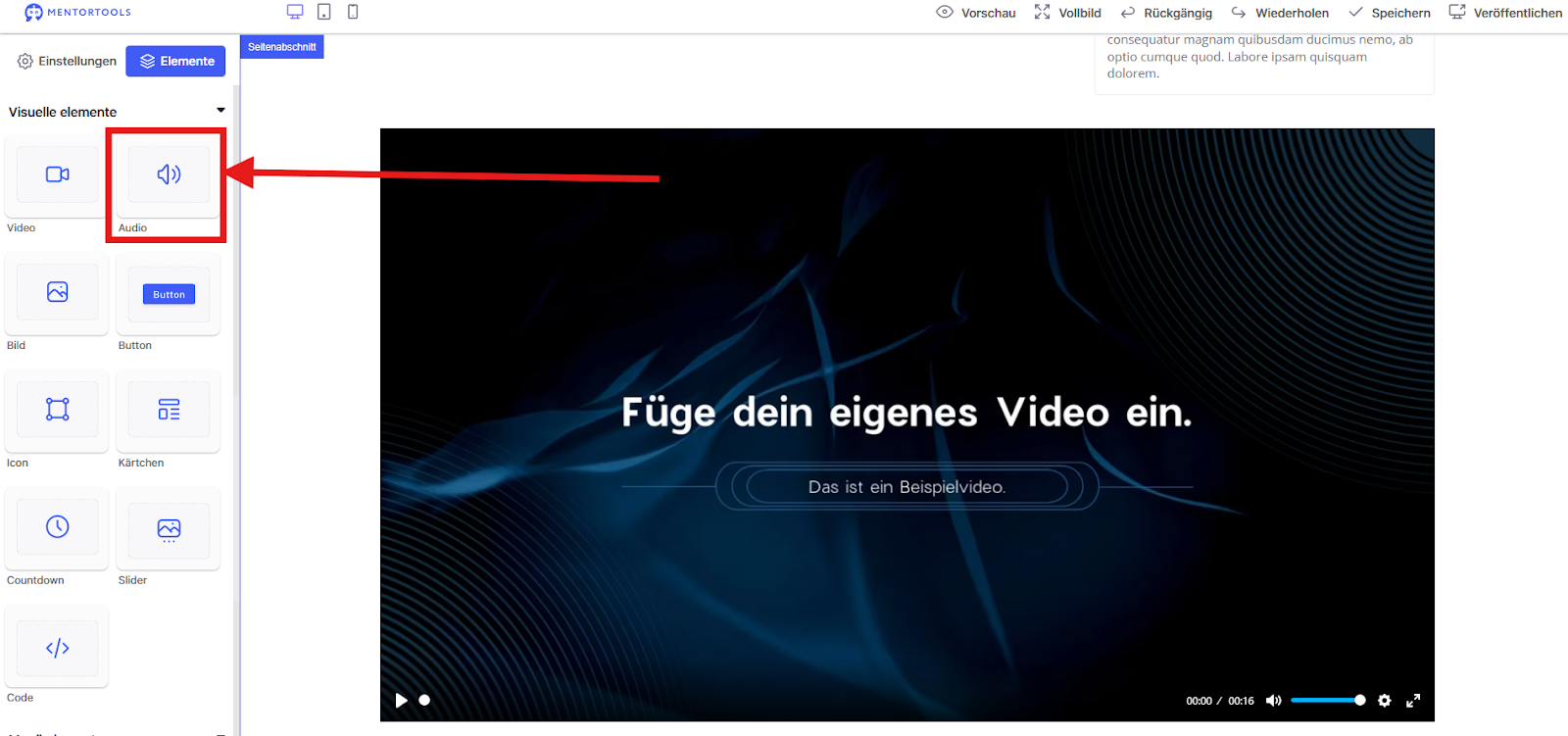
Task: Open the Elemente tab
Action: (x=176, y=61)
